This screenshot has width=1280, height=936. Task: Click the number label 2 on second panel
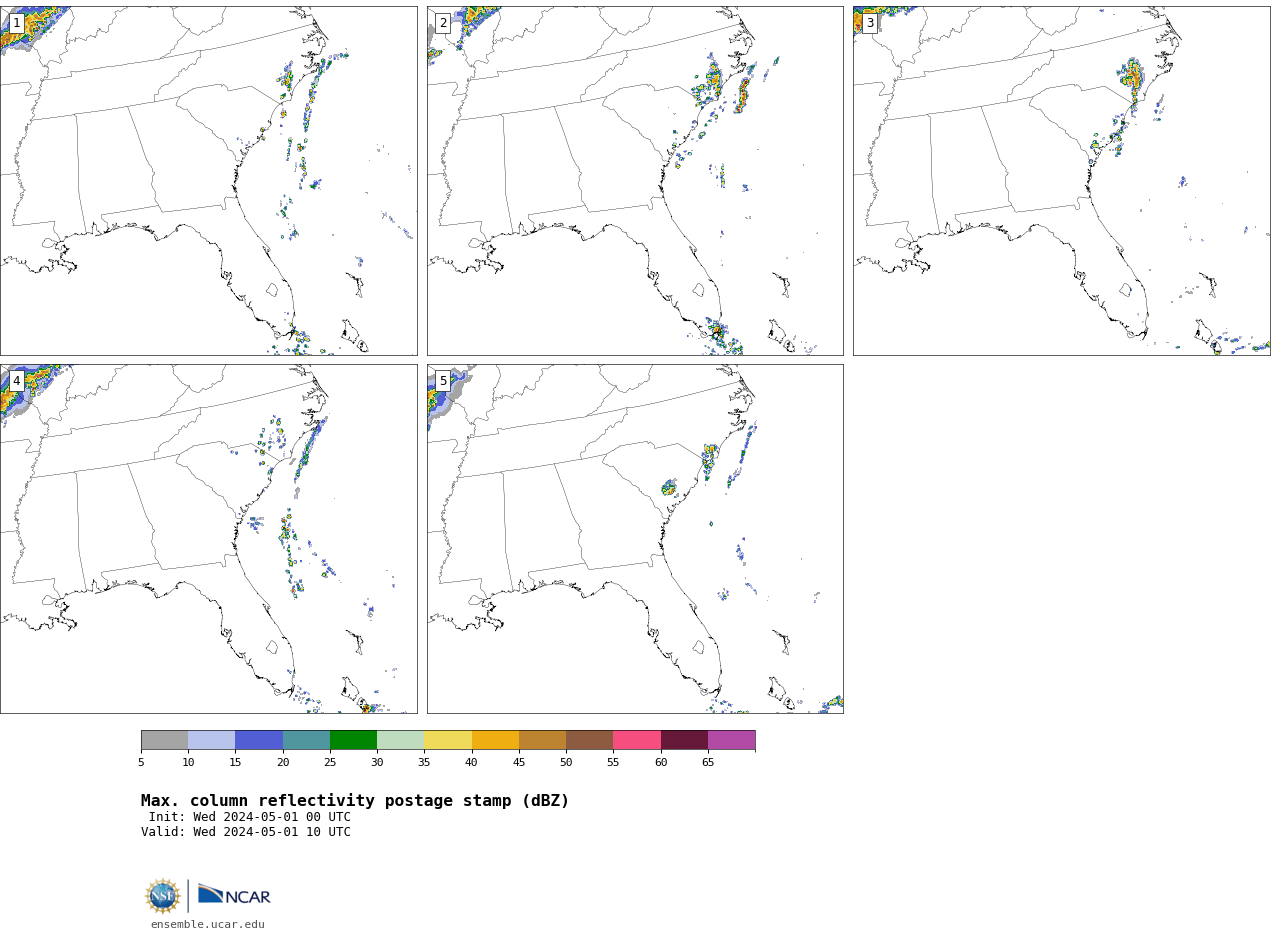coord(443,23)
